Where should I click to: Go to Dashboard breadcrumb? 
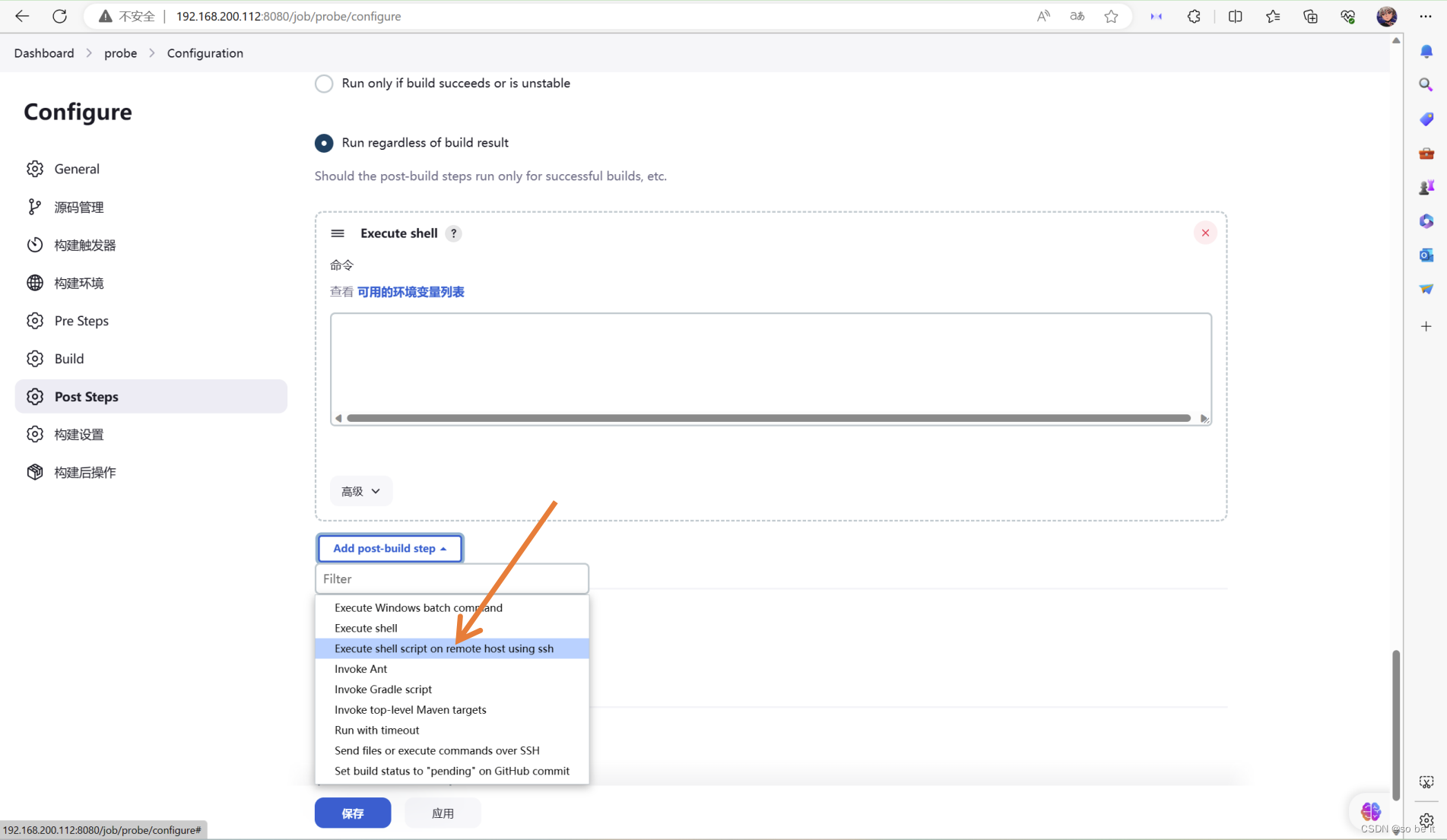(x=44, y=53)
